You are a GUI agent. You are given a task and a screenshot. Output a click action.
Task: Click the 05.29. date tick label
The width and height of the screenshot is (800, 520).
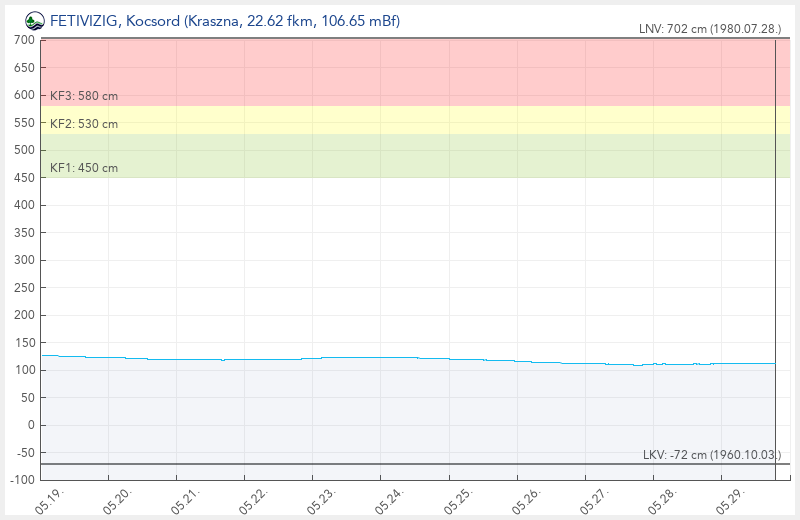pos(730,501)
